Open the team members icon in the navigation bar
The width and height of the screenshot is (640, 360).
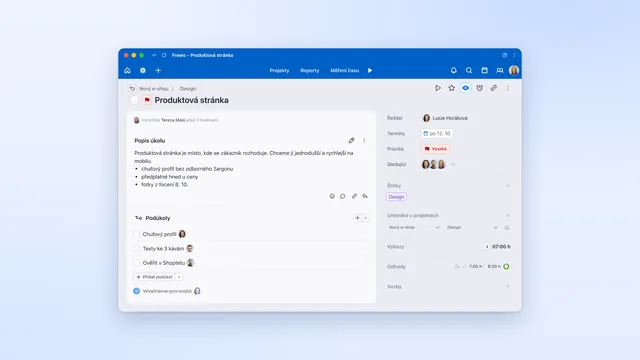[x=500, y=71]
